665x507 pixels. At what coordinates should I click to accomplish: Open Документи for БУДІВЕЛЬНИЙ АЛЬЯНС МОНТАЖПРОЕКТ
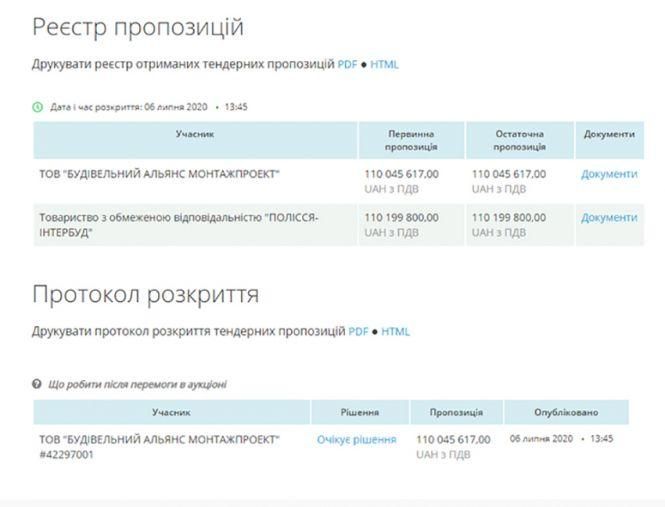click(609, 174)
